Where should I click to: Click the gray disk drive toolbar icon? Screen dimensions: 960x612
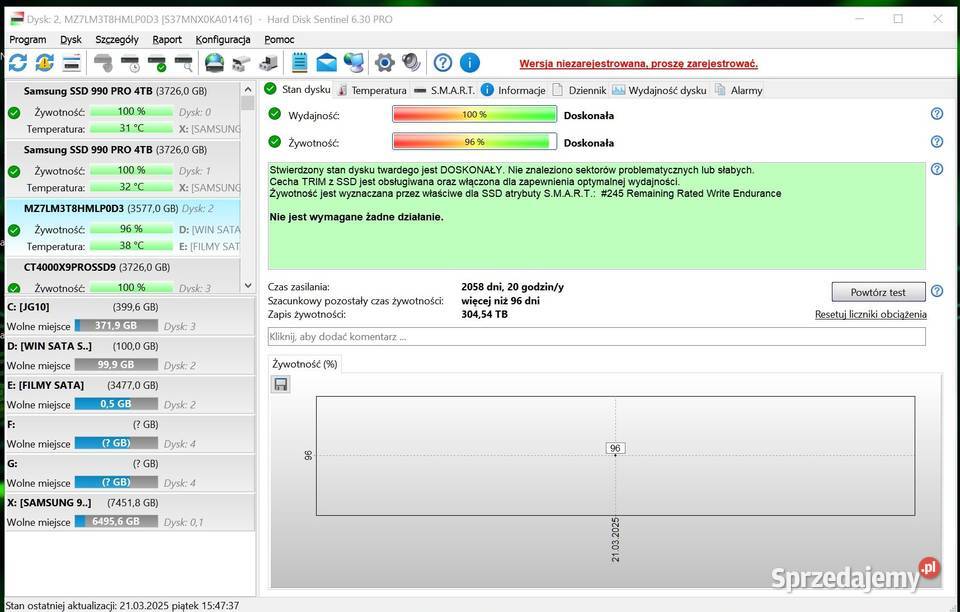103,62
